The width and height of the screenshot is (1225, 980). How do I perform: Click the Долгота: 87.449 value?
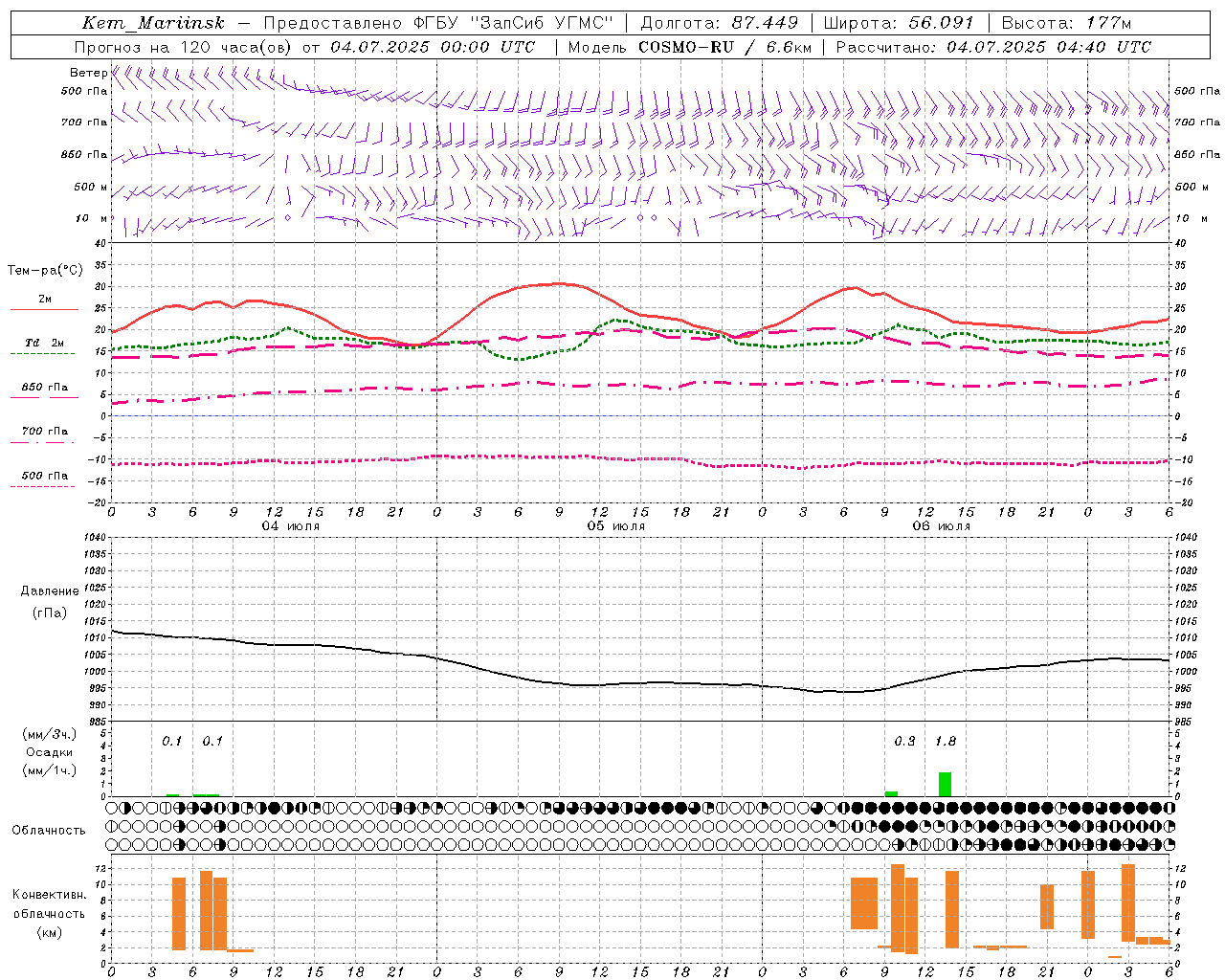click(x=719, y=23)
